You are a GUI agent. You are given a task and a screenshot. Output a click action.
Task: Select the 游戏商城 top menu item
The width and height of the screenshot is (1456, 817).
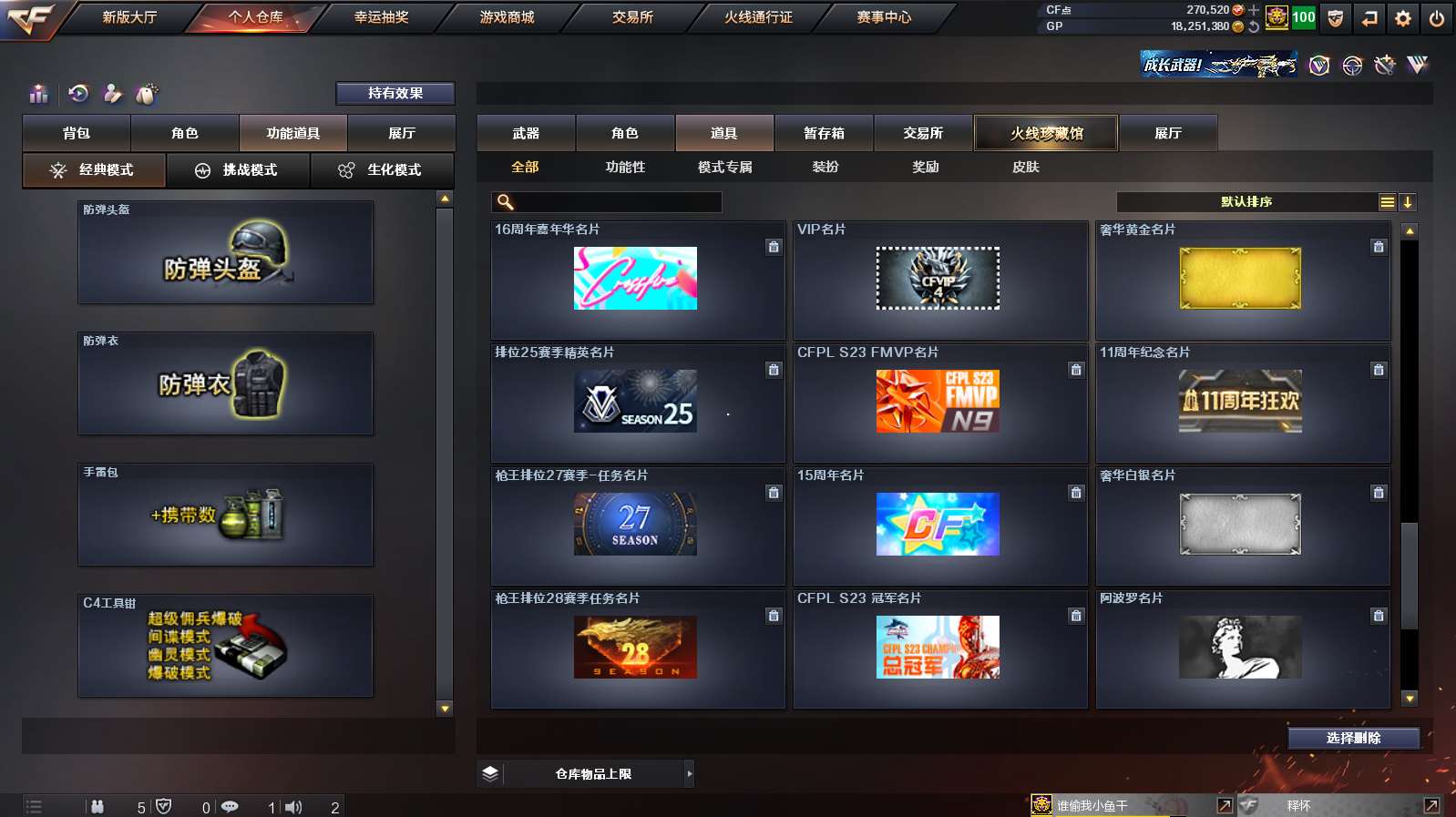coord(507,17)
